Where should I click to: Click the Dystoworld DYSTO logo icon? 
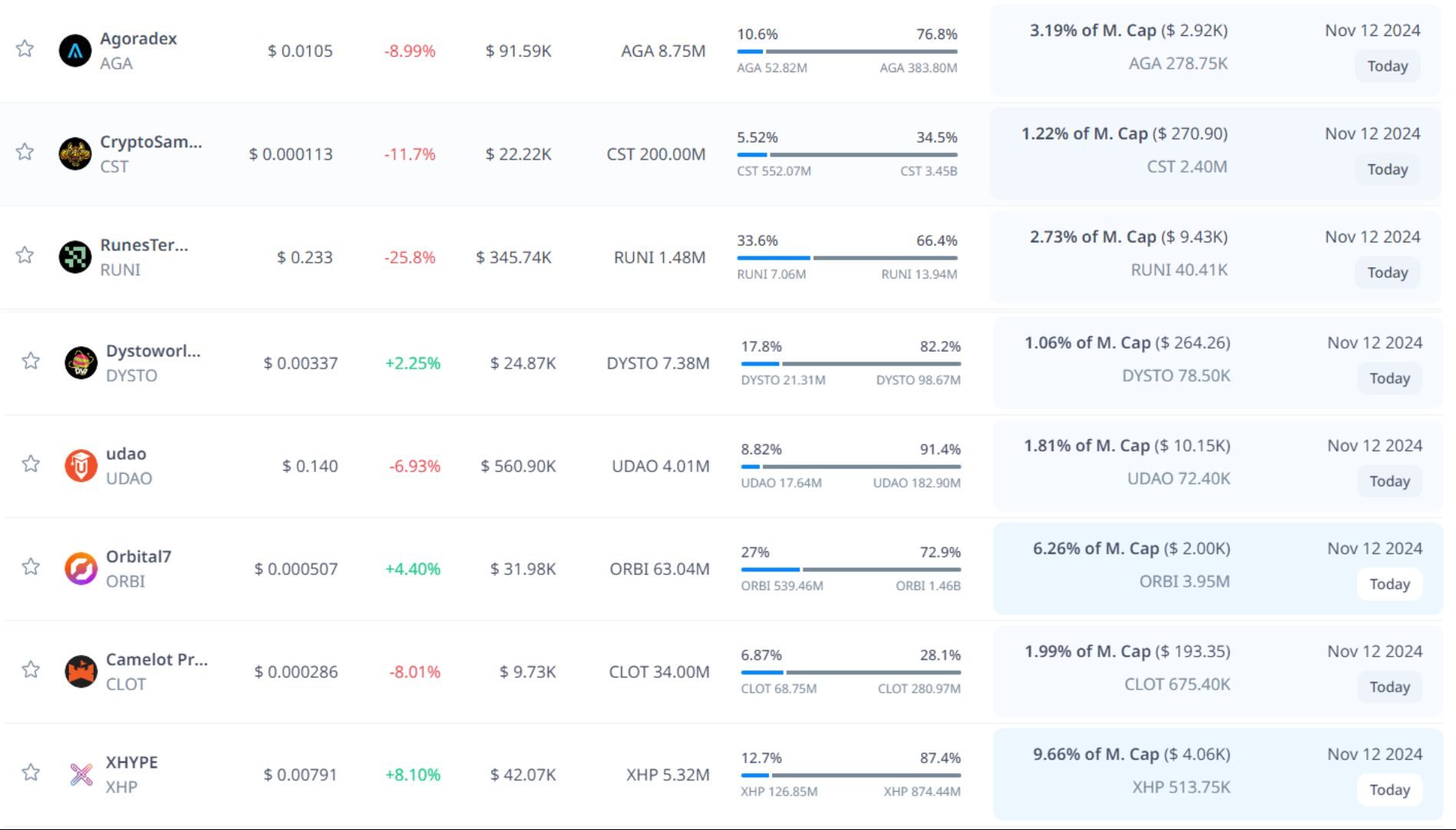[81, 363]
